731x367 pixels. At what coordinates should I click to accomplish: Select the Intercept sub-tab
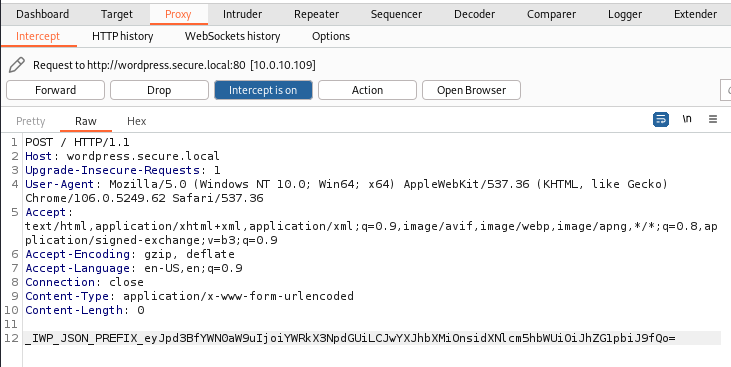pos(38,36)
